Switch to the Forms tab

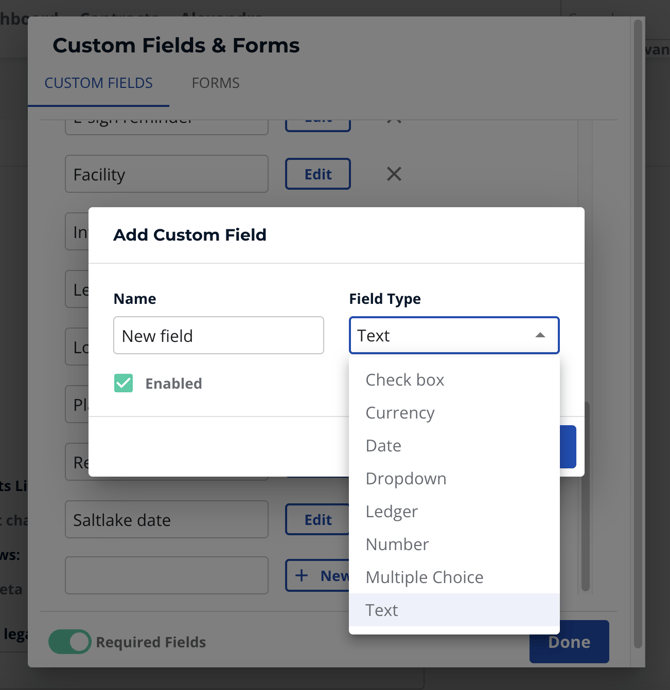click(x=215, y=83)
